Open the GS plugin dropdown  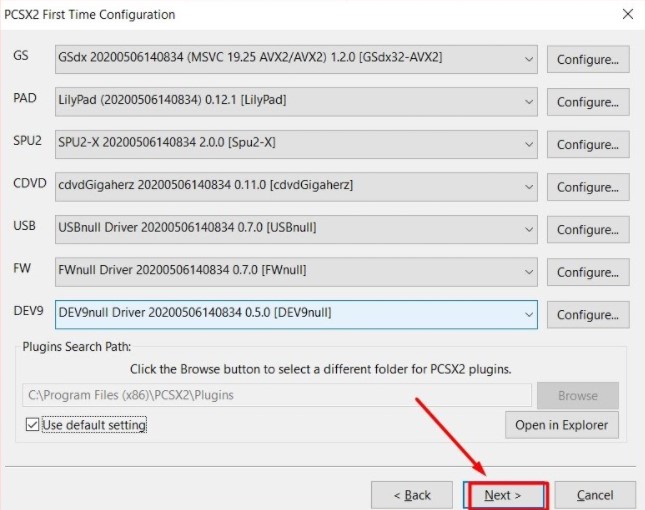pos(296,58)
